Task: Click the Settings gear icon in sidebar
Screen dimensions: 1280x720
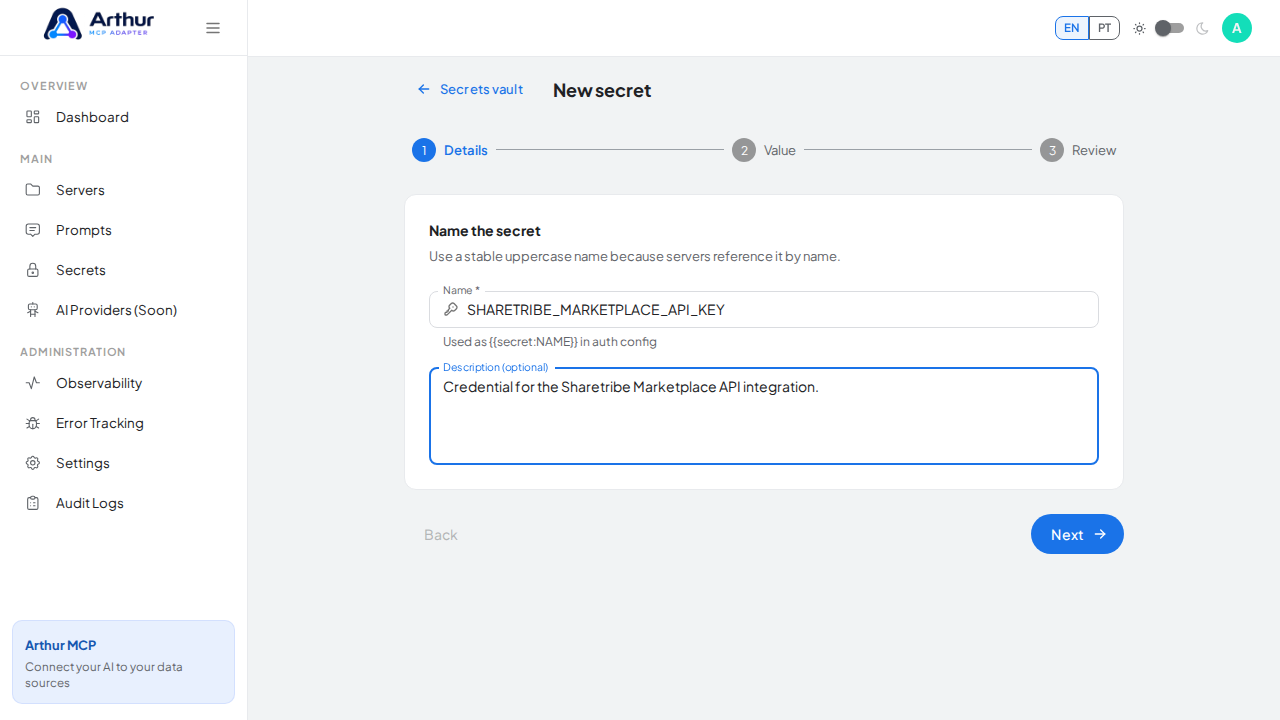Action: pyautogui.click(x=33, y=463)
